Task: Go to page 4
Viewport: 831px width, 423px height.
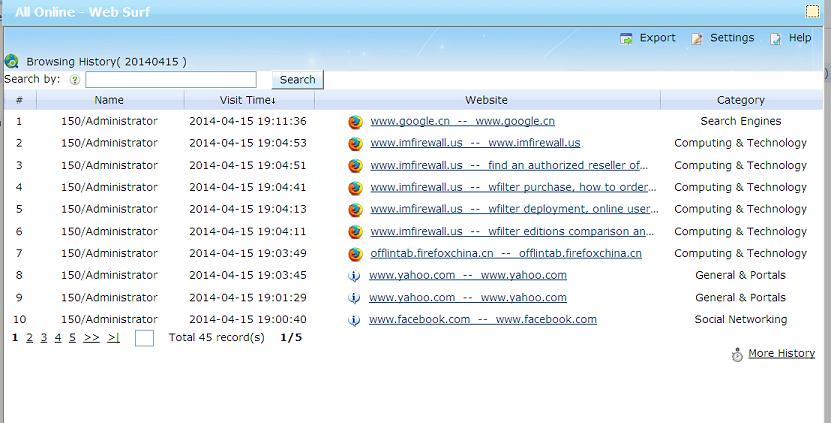Action: (x=58, y=337)
